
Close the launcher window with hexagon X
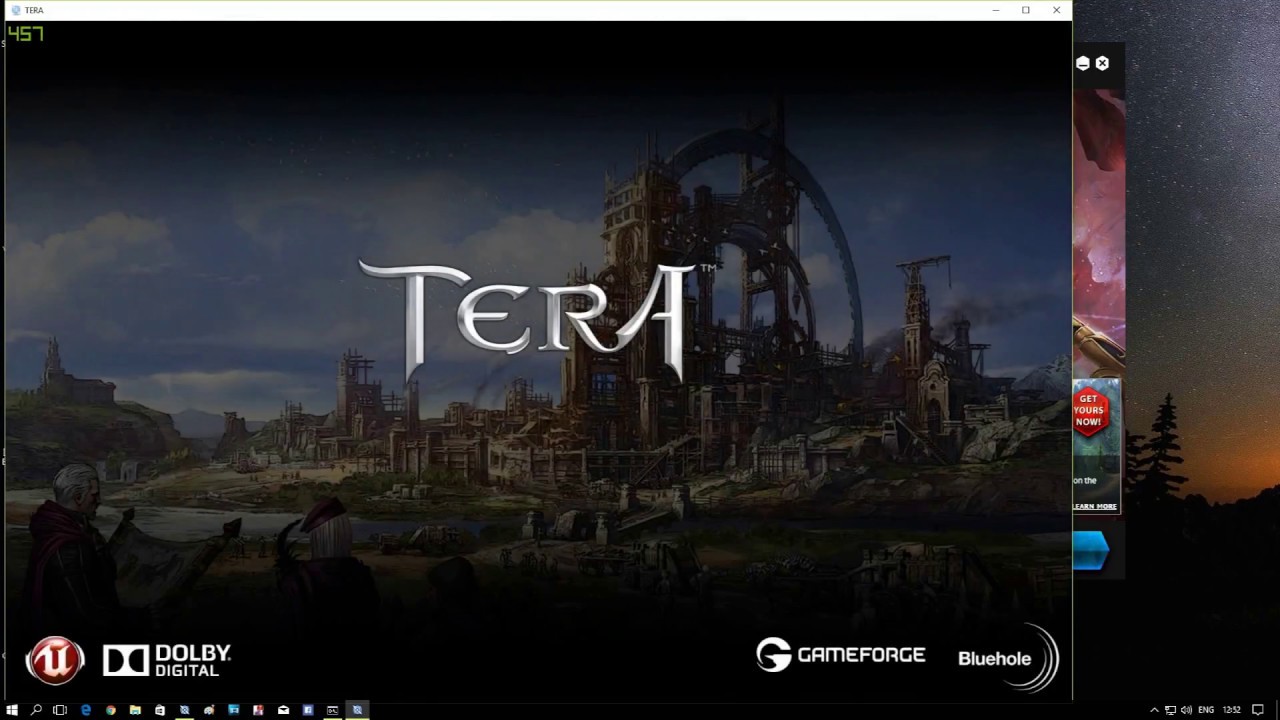1102,63
